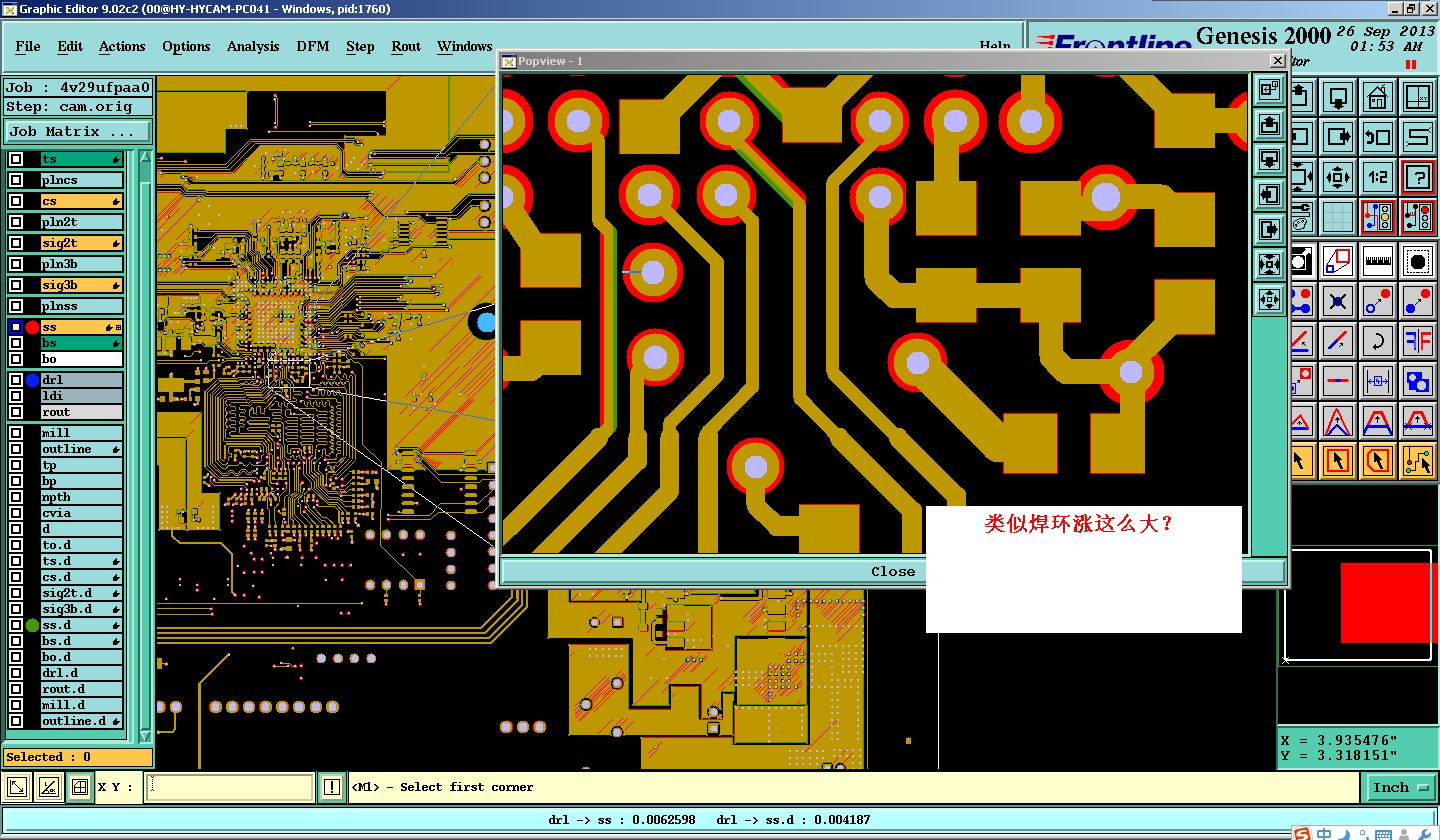Click the dimension spacing icon
Screen dimensions: 1440x840
(1378, 380)
